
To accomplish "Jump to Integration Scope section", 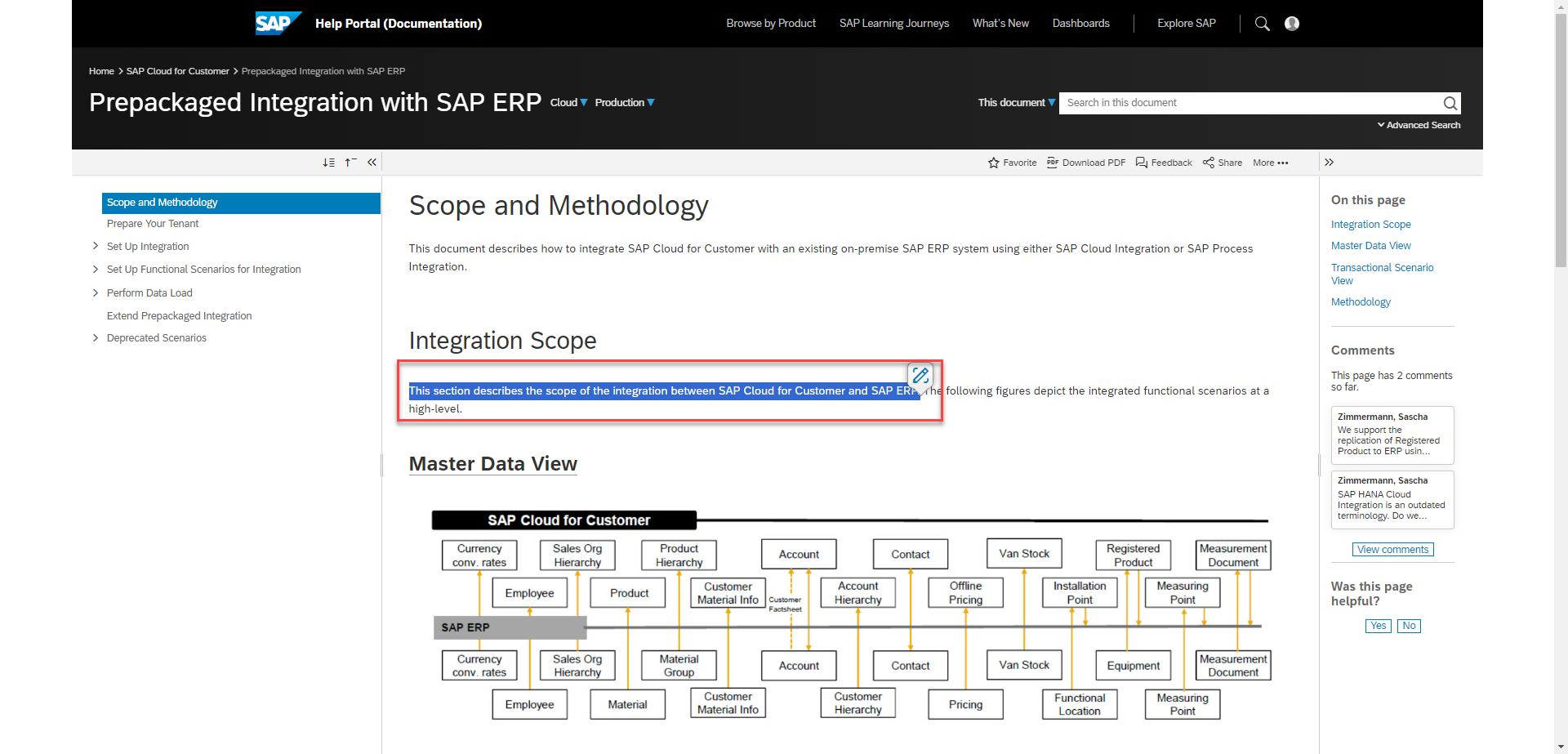I will 1370,225.
